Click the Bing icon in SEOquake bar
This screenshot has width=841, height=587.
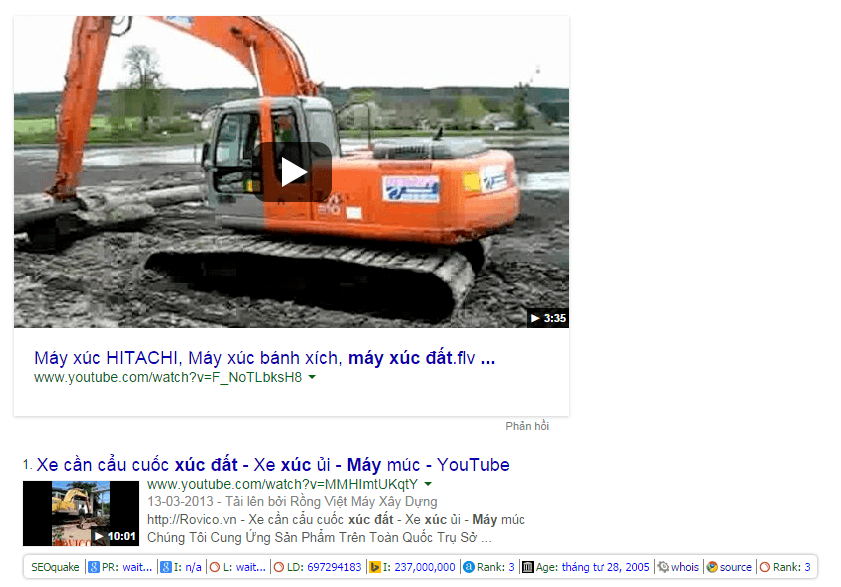pos(375,567)
